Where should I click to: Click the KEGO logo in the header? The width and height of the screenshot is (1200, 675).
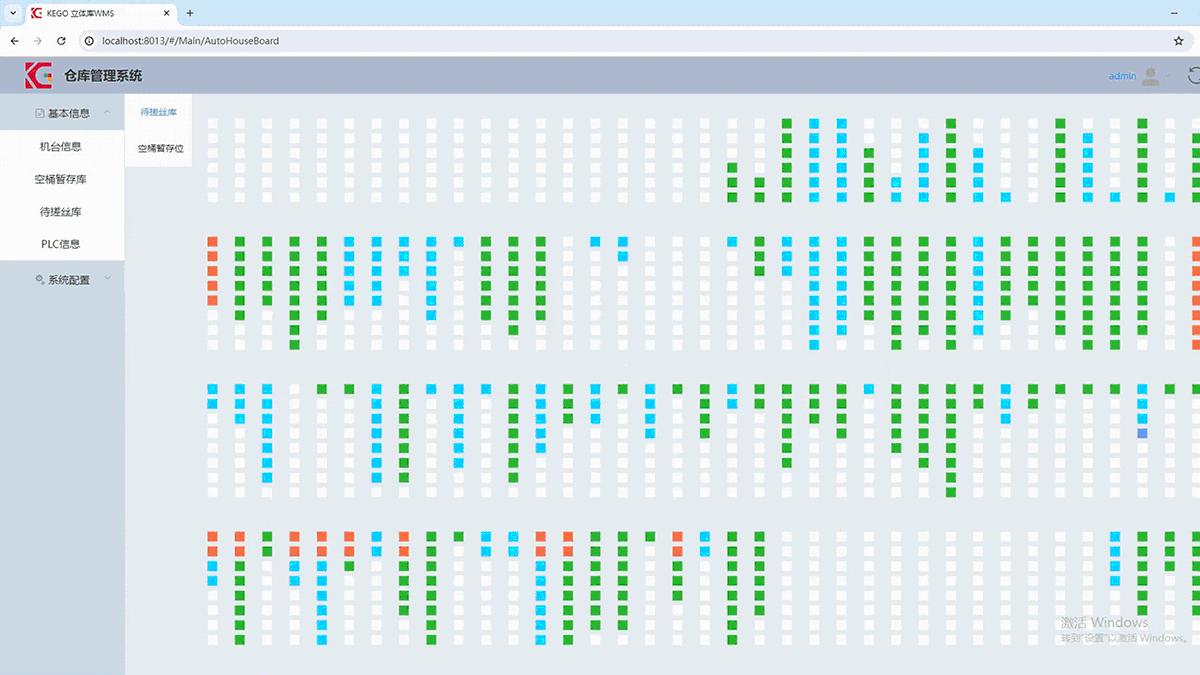(x=38, y=75)
